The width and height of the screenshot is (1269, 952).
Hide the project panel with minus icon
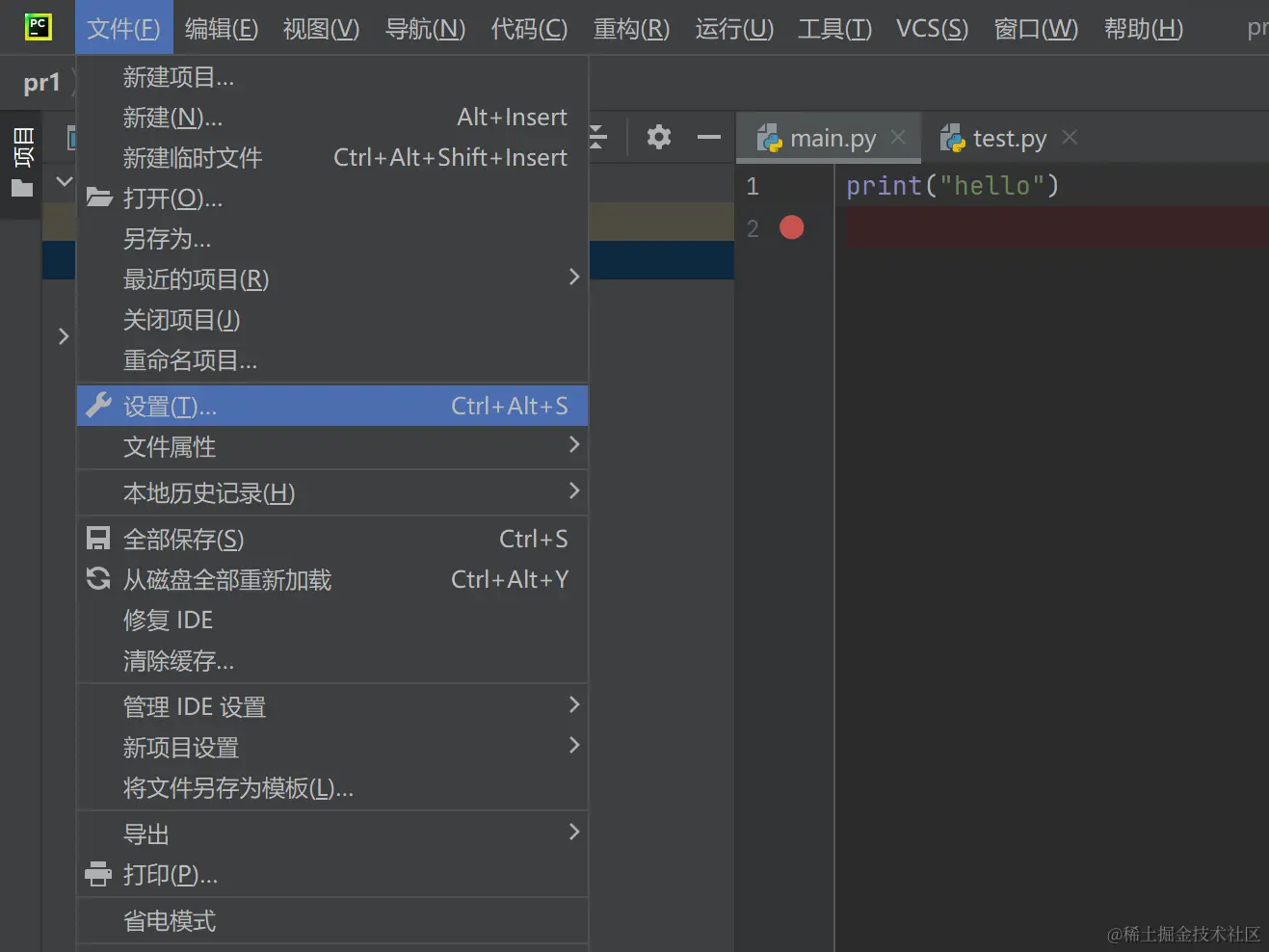coord(709,137)
